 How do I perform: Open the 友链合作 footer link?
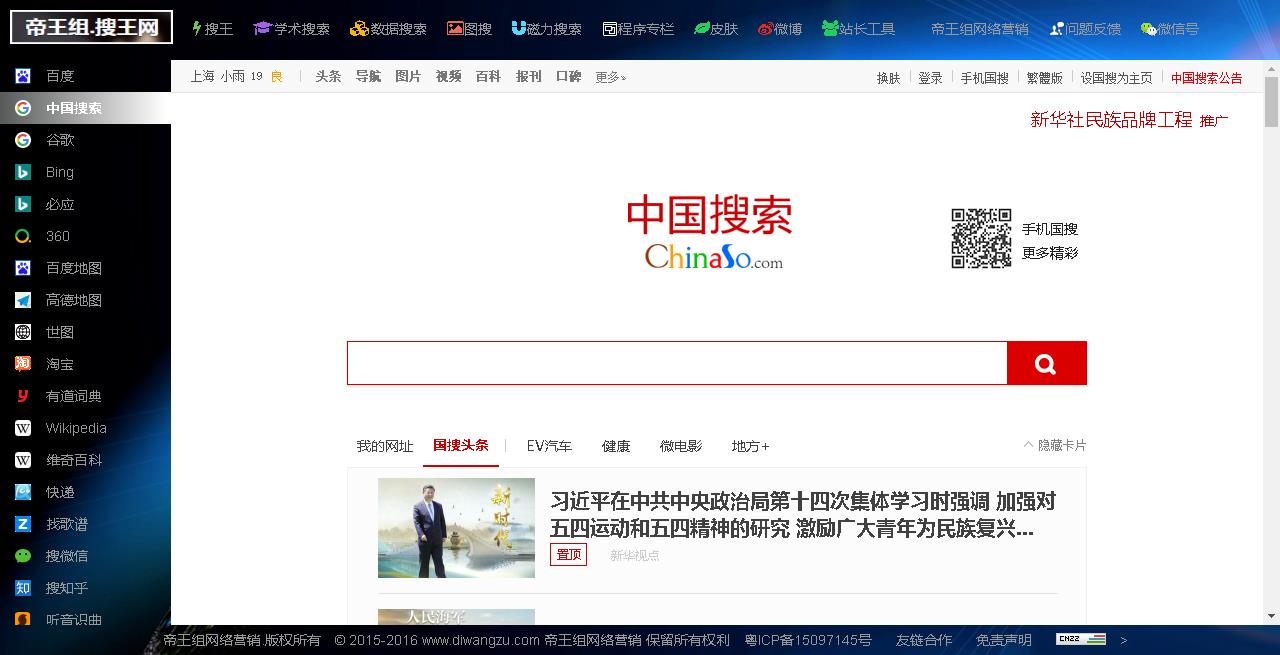[924, 640]
